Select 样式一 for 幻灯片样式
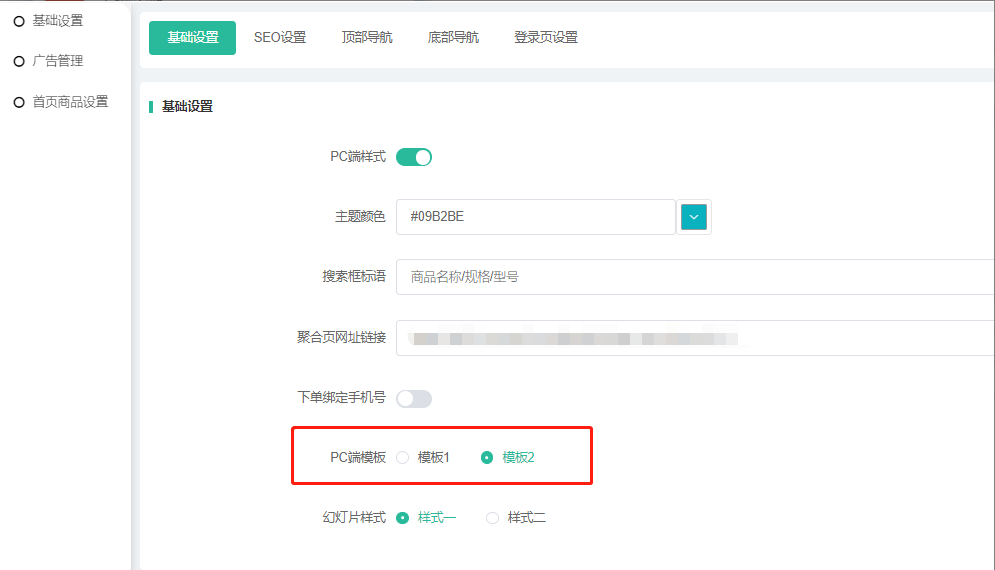The image size is (995, 570). click(x=403, y=518)
